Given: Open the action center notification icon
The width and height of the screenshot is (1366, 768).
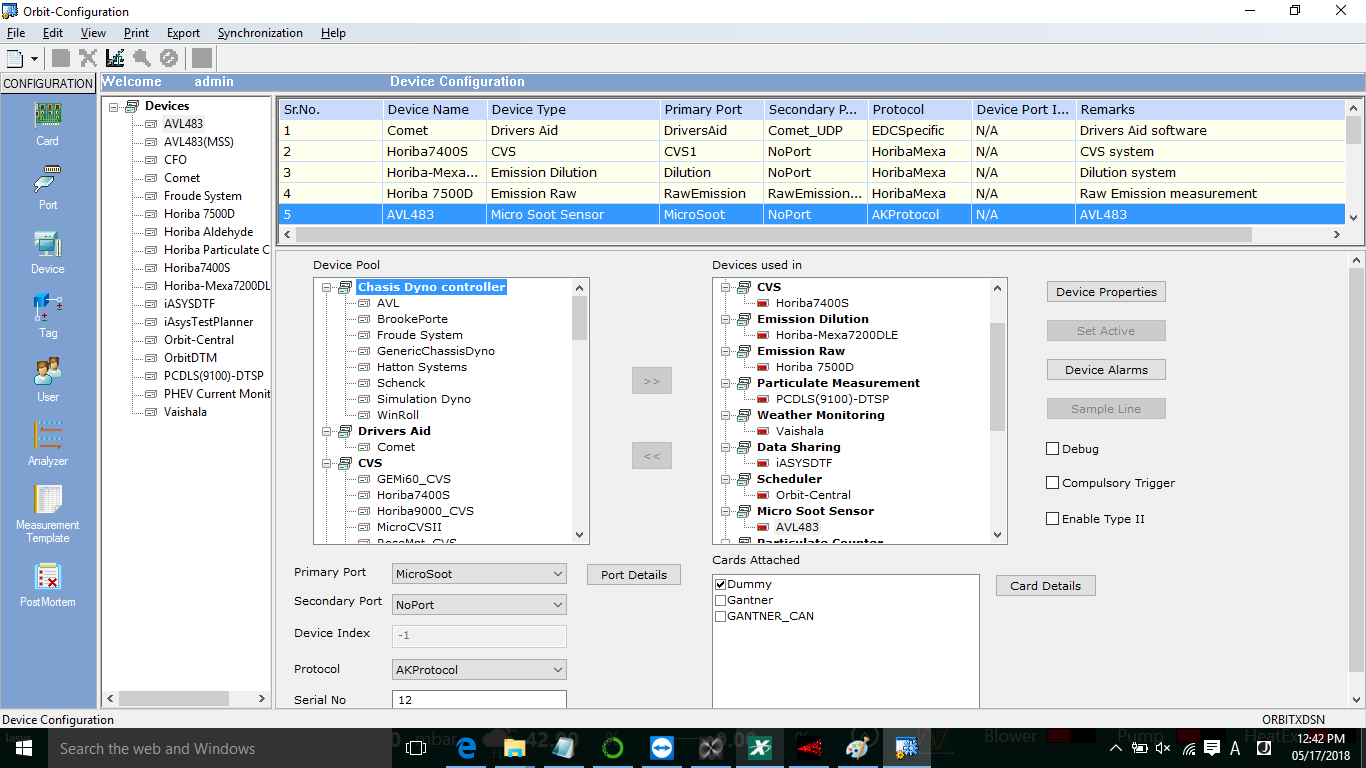Looking at the screenshot, I should pos(1211,748).
